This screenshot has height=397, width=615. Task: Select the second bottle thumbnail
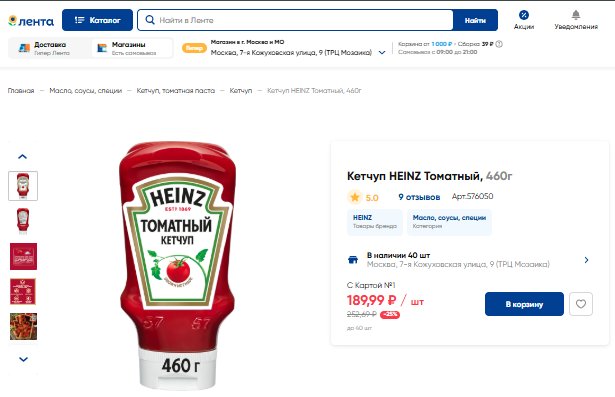(23, 221)
